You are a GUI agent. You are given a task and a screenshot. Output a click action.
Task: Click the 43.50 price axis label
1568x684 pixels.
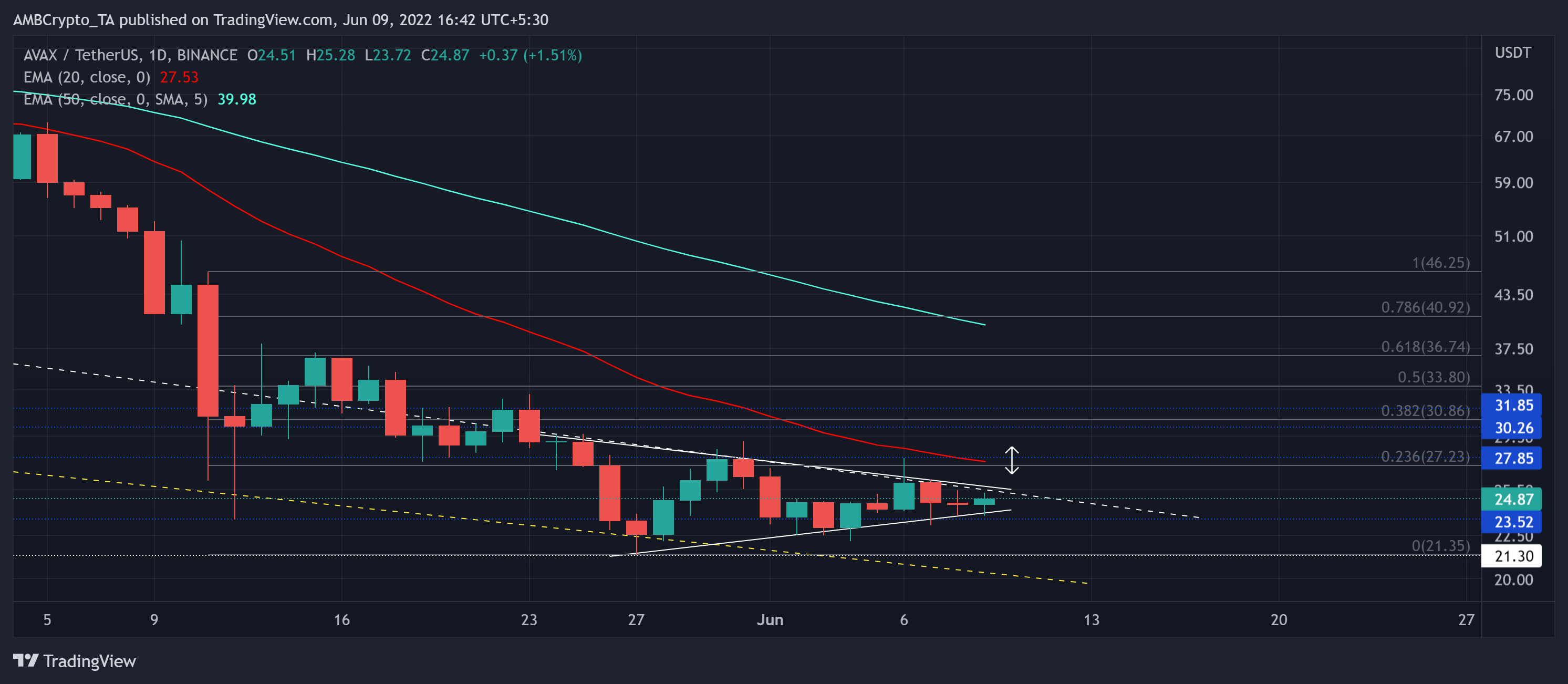pos(1513,295)
